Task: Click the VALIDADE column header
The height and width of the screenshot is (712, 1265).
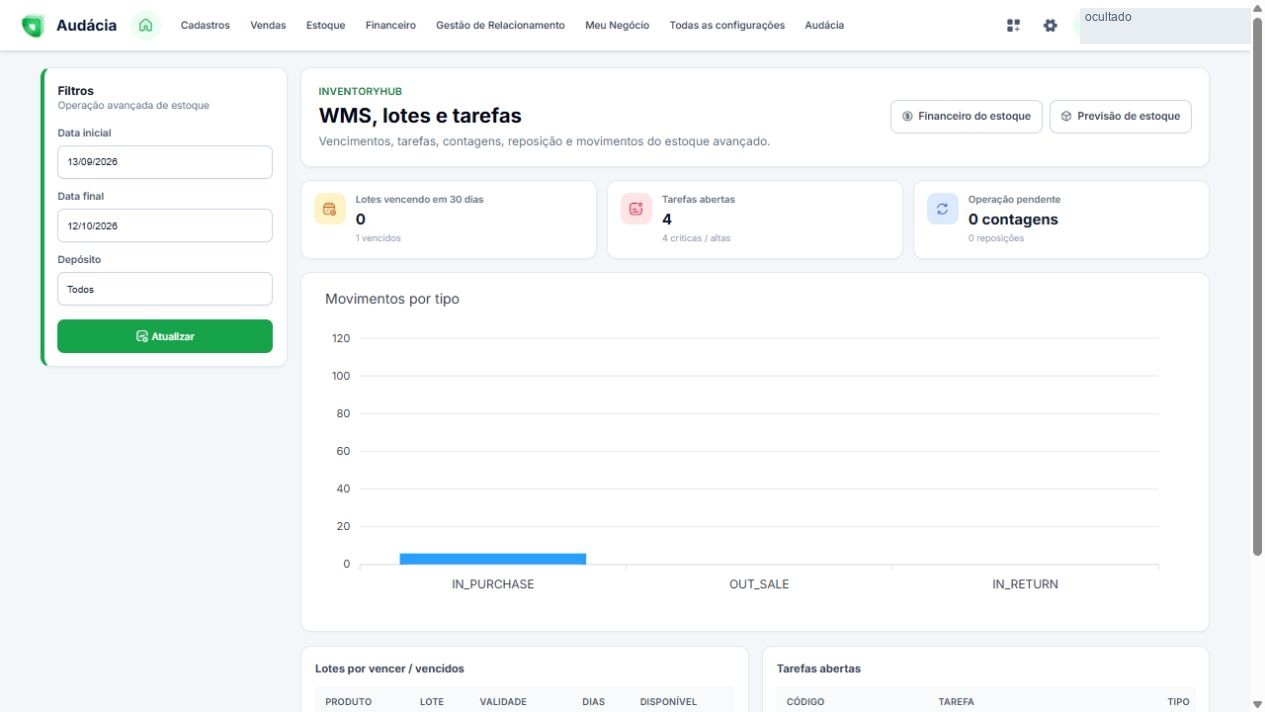Action: pos(503,702)
